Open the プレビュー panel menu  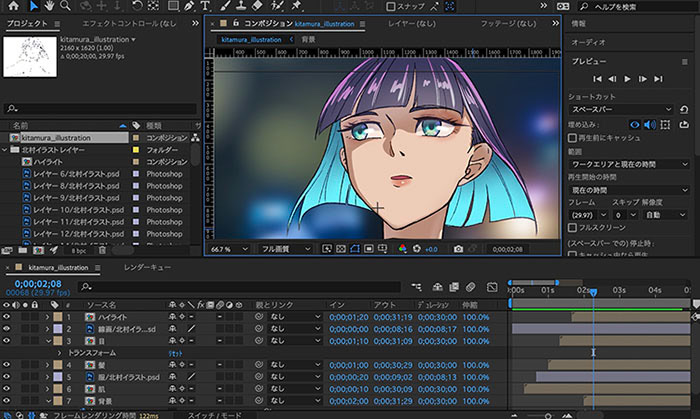tap(684, 62)
